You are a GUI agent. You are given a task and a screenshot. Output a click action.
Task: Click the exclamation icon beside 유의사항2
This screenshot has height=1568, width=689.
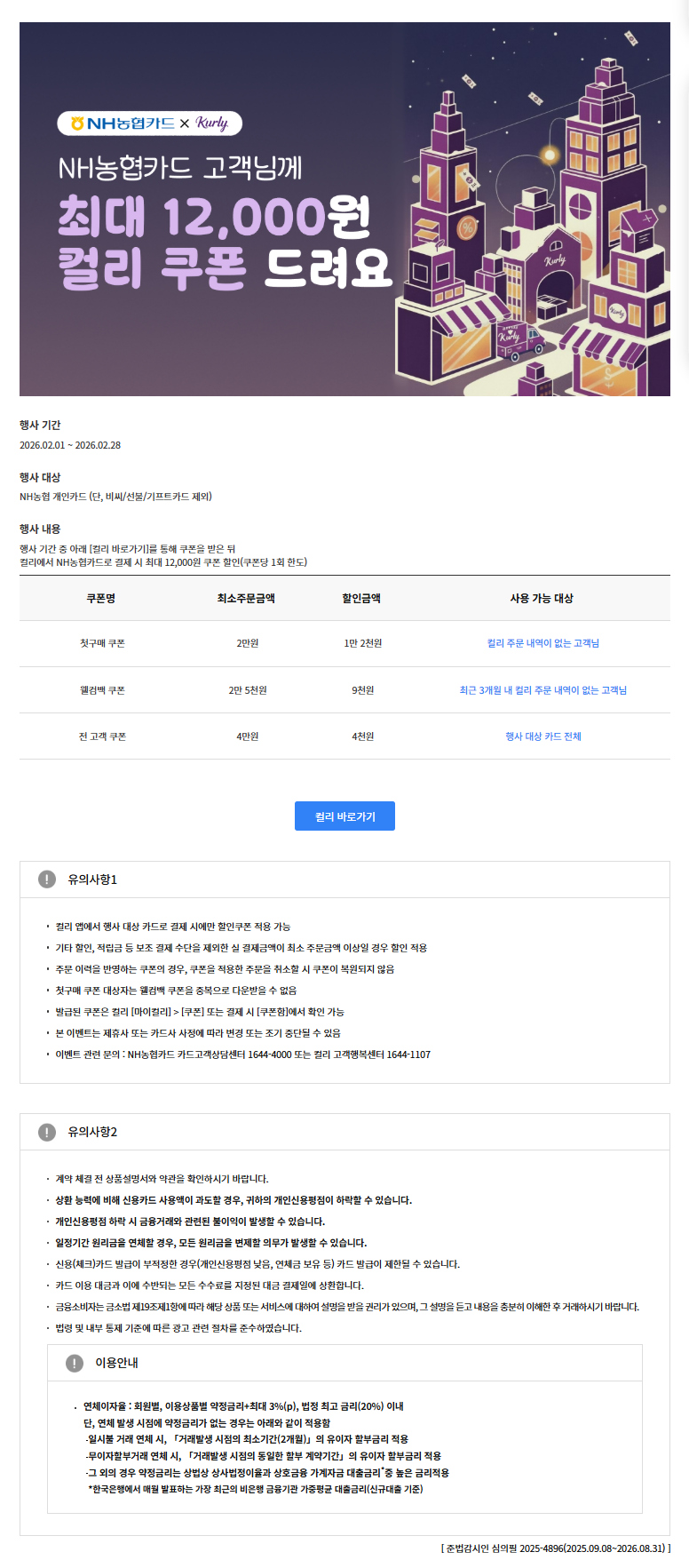47,1132
